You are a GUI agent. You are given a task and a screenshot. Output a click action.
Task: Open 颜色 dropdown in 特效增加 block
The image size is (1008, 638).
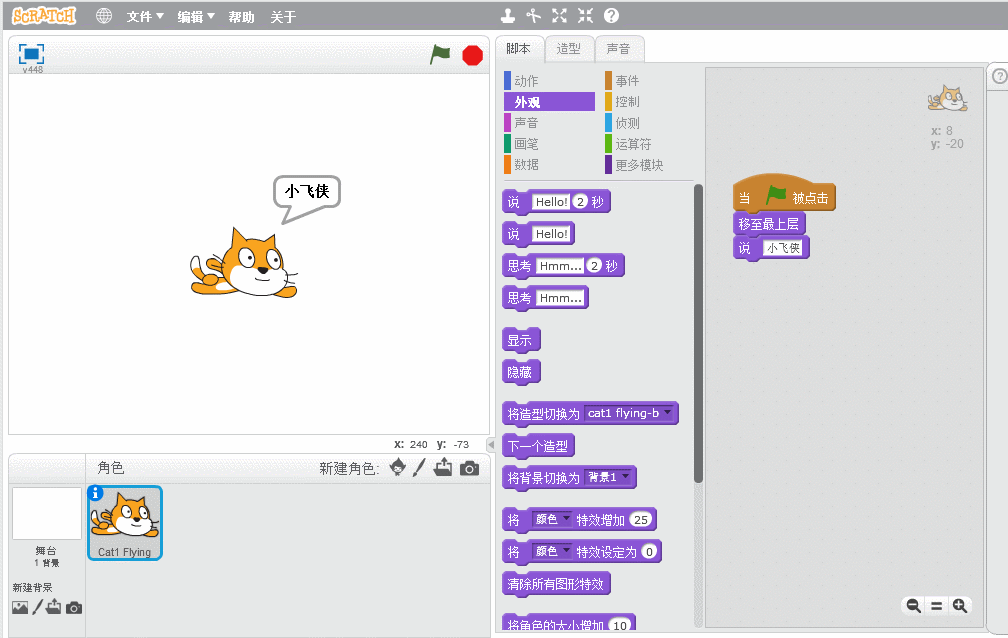(552, 519)
